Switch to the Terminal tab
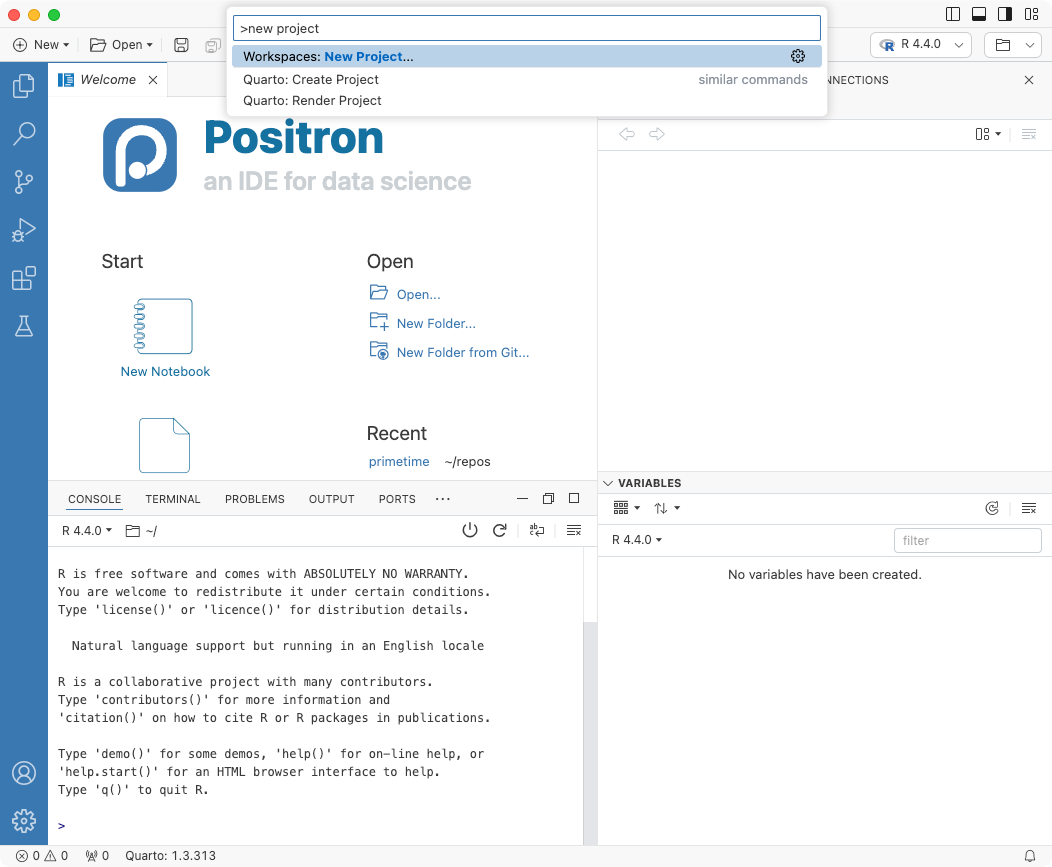 [172, 498]
